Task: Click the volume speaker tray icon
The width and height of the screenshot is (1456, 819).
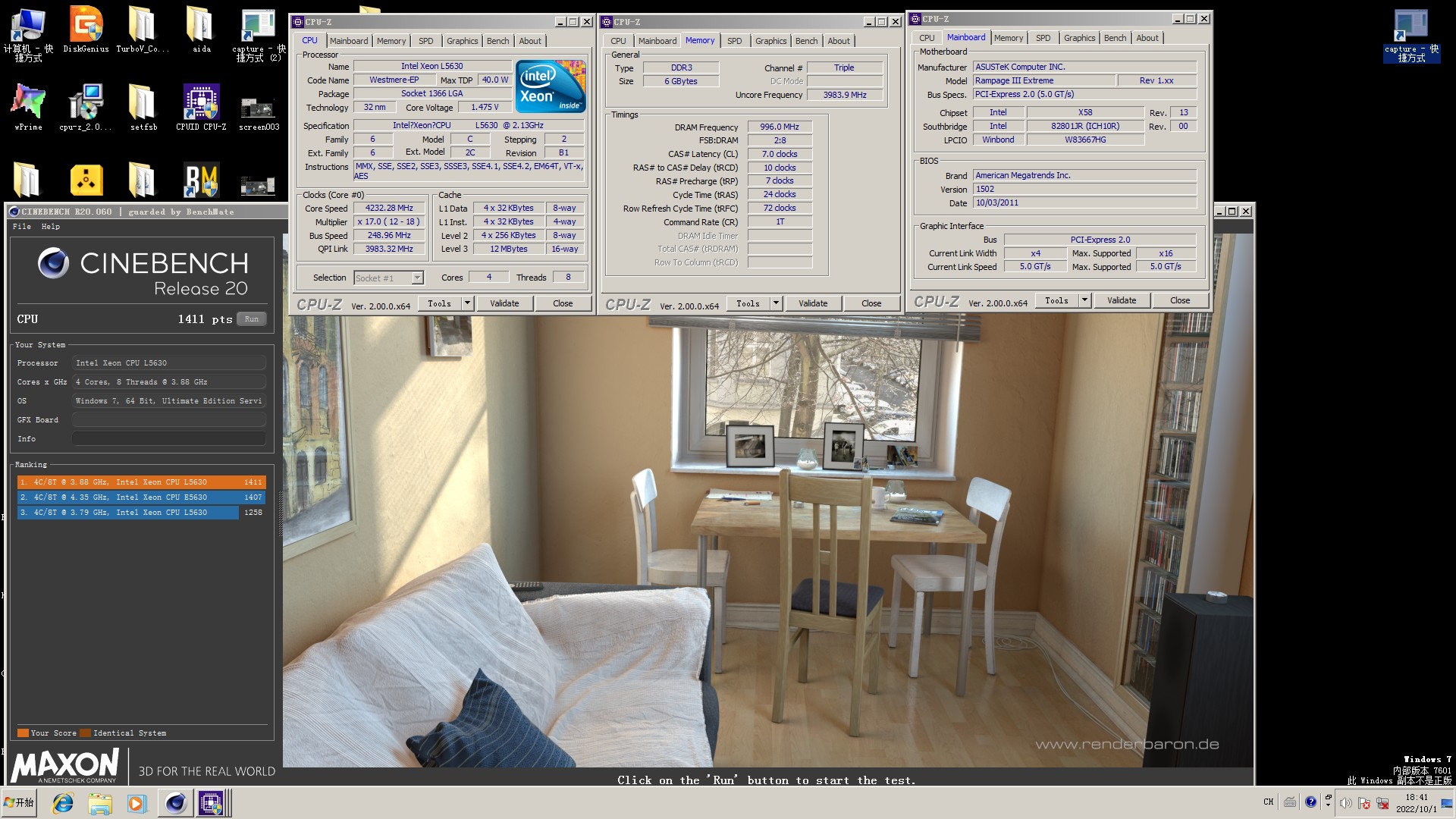Action: click(1345, 803)
